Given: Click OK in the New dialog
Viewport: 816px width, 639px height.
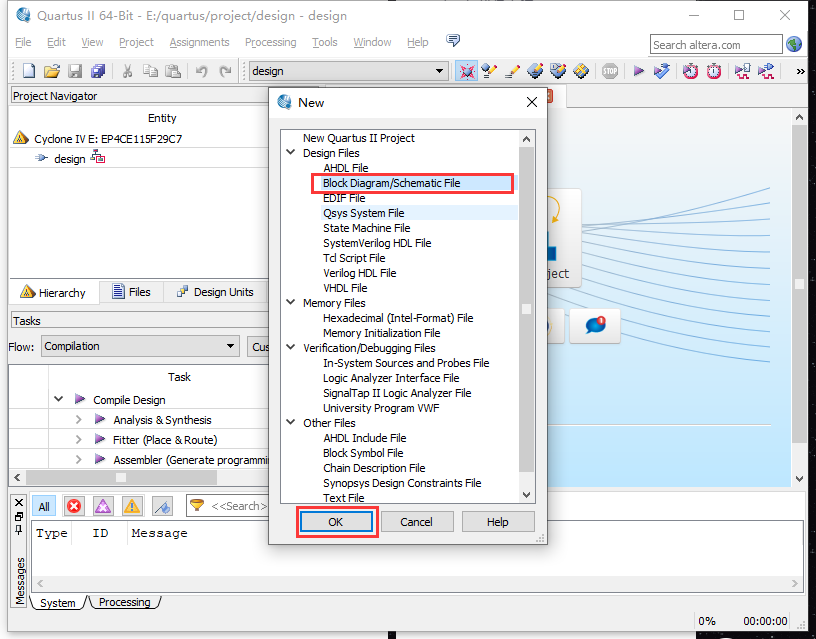Looking at the screenshot, I should [336, 522].
